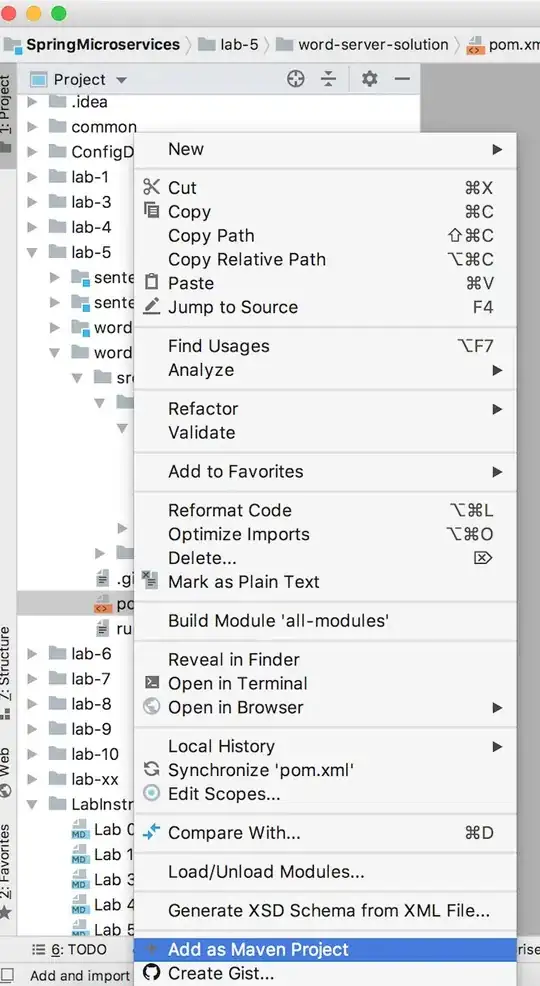Click the Paste clipboard icon

click(x=152, y=282)
